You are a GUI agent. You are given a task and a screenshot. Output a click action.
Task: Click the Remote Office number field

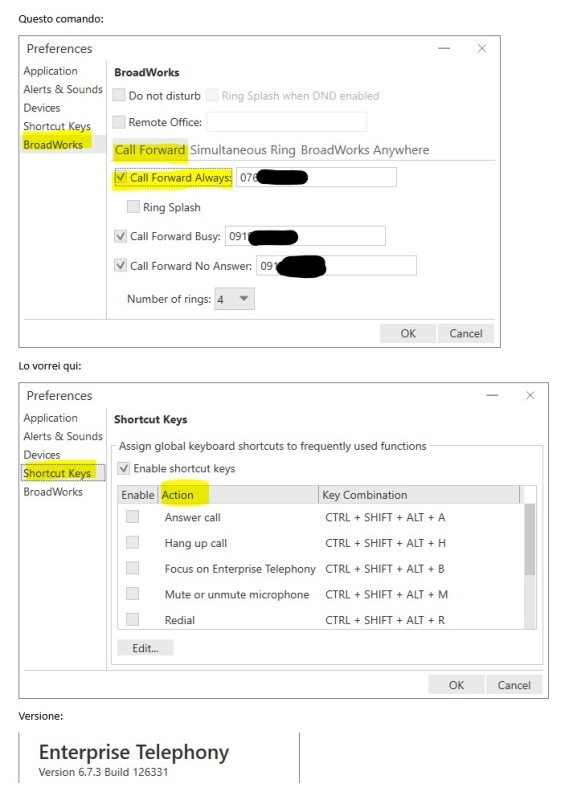286,122
